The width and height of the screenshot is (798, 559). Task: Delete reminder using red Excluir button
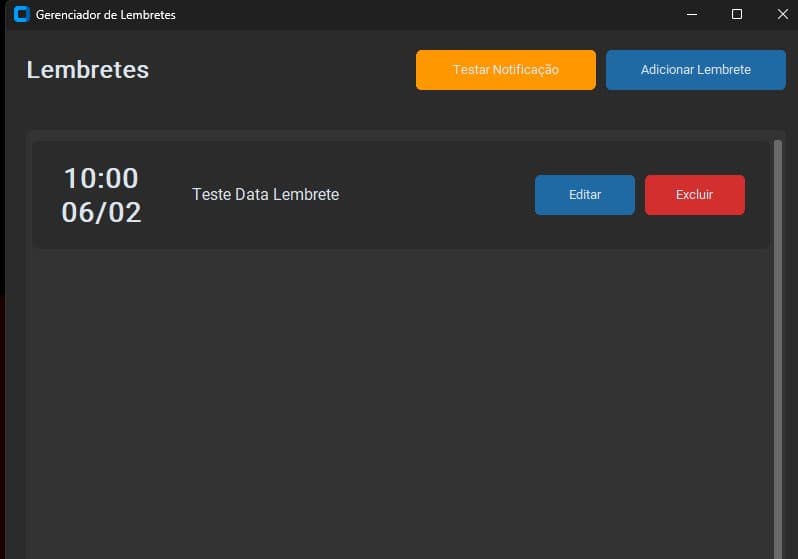pos(694,195)
